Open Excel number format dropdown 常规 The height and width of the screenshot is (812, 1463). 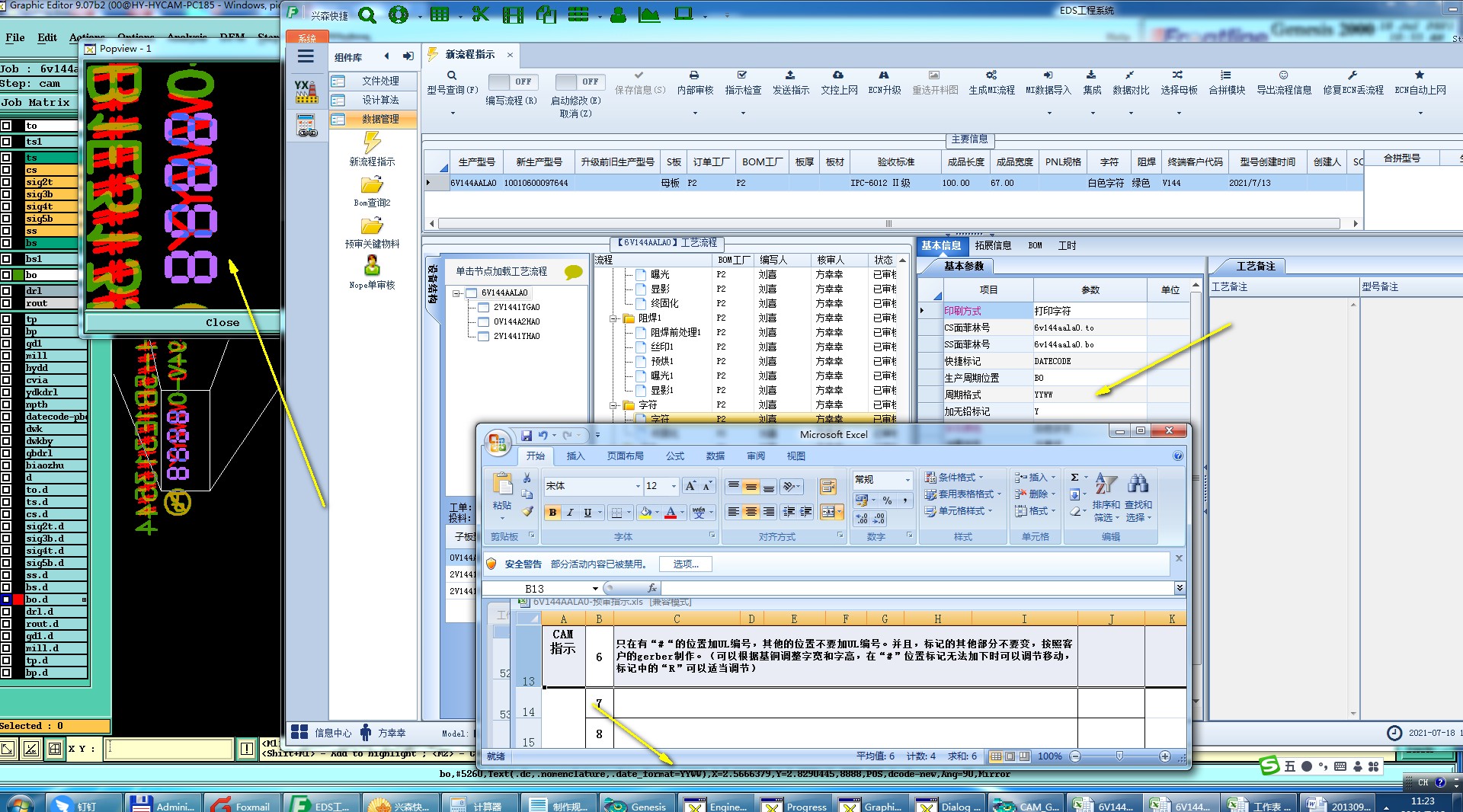tap(907, 479)
